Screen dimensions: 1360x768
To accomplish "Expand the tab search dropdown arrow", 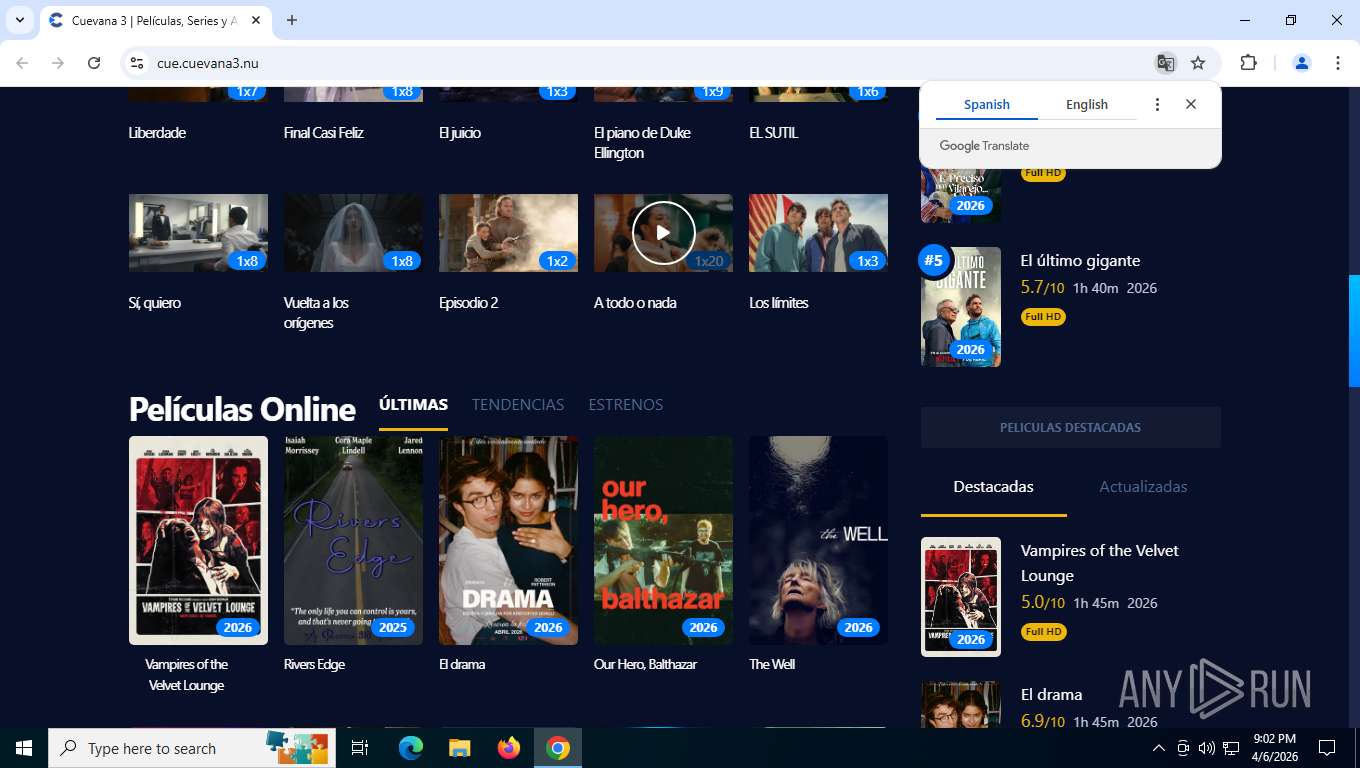I will click(19, 20).
